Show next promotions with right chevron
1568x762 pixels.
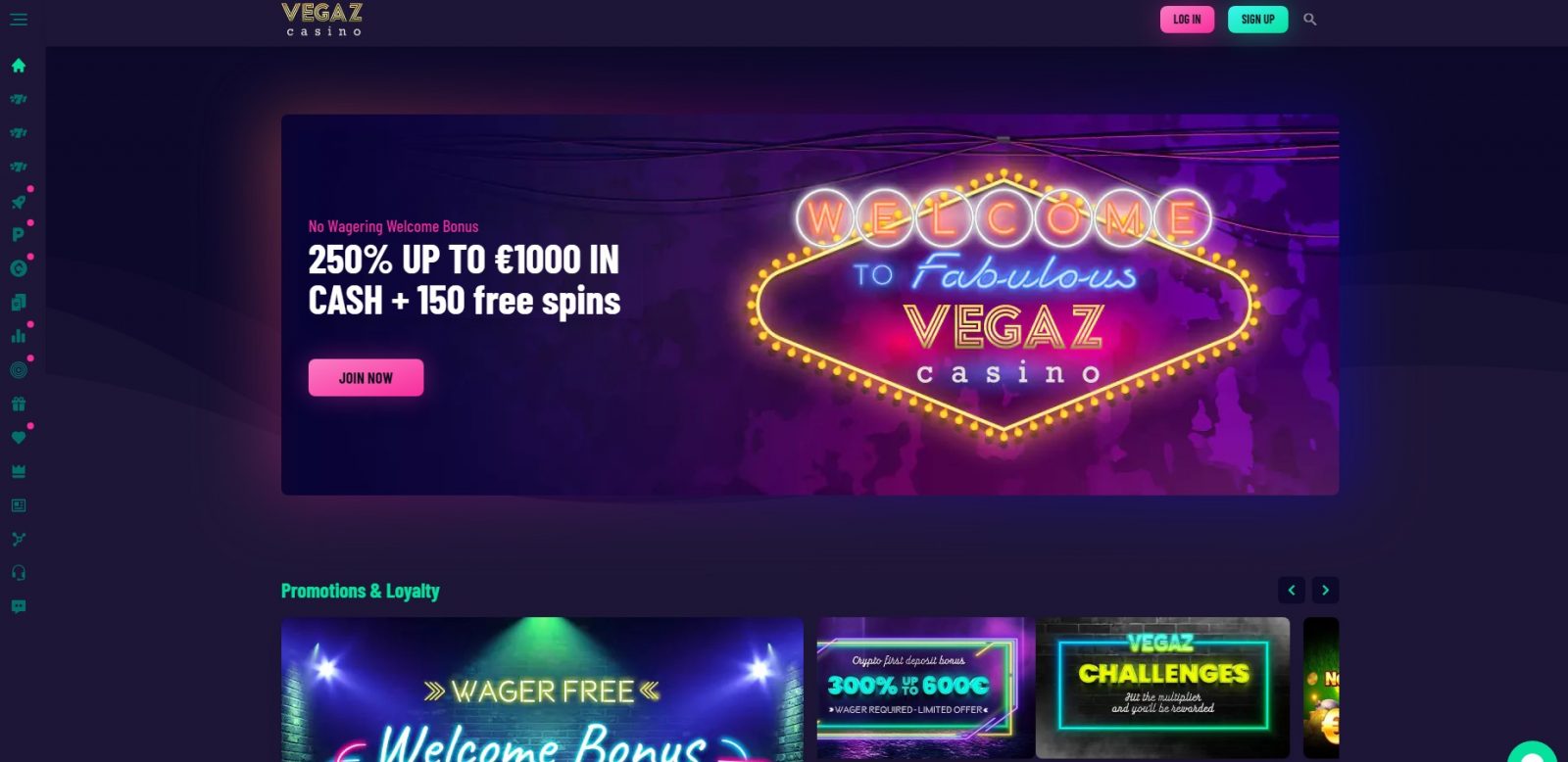coord(1326,591)
